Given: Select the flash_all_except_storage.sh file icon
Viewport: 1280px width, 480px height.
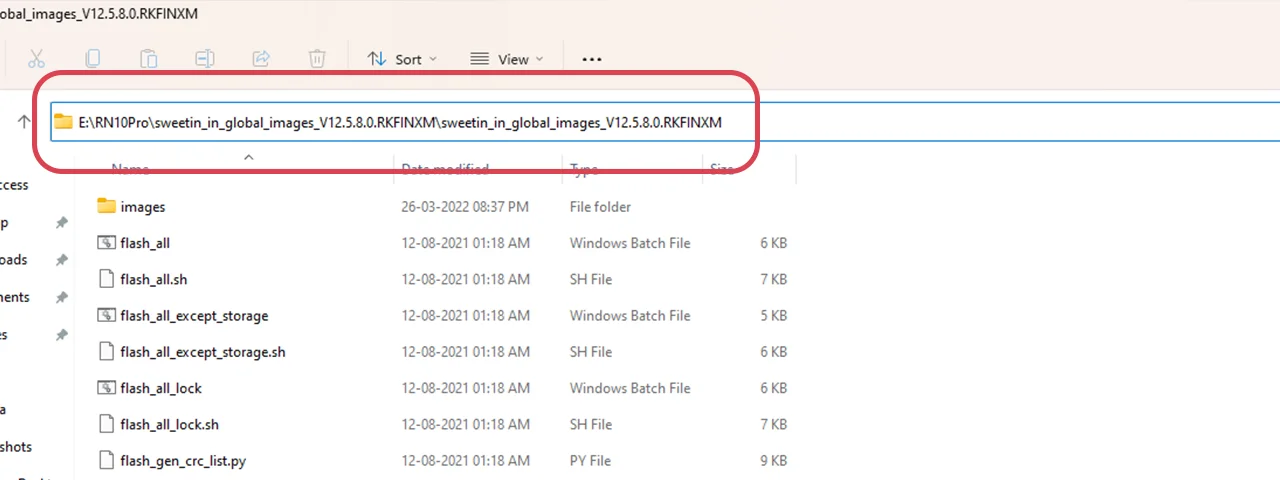Looking at the screenshot, I should [x=107, y=352].
